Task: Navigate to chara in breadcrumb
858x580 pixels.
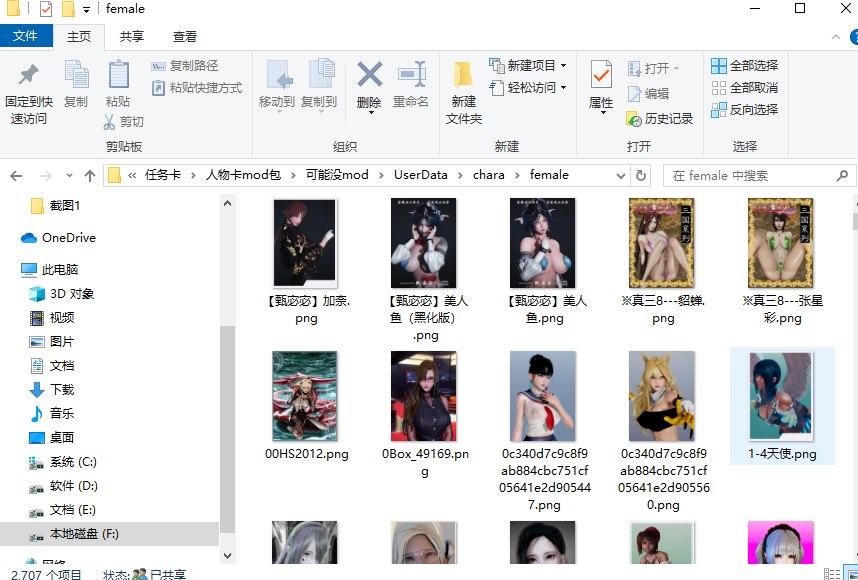Action: click(x=489, y=175)
